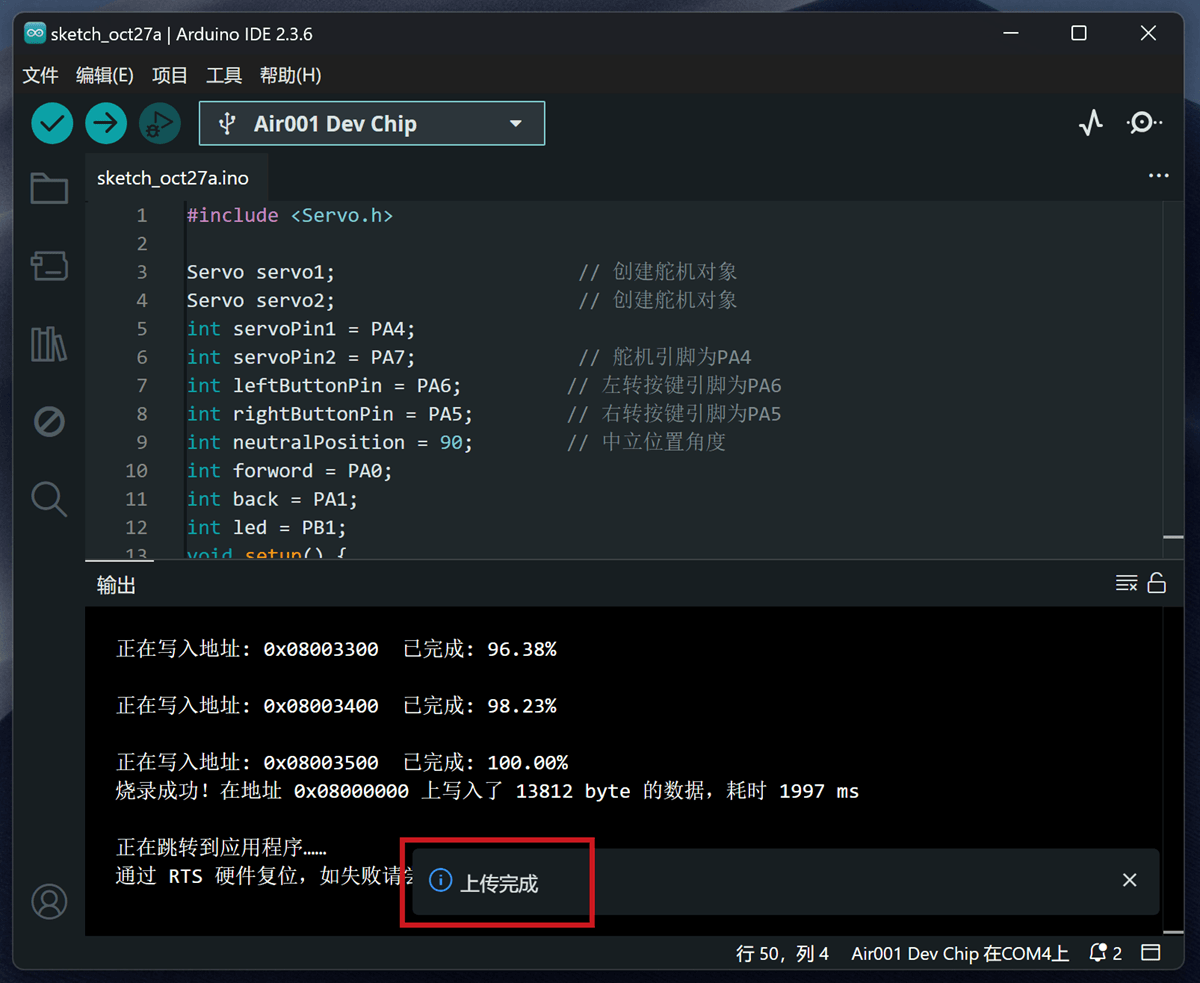Image resolution: width=1200 pixels, height=983 pixels.
Task: Click Air001 Dev Chip 在COM4上 status
Action: 960,954
